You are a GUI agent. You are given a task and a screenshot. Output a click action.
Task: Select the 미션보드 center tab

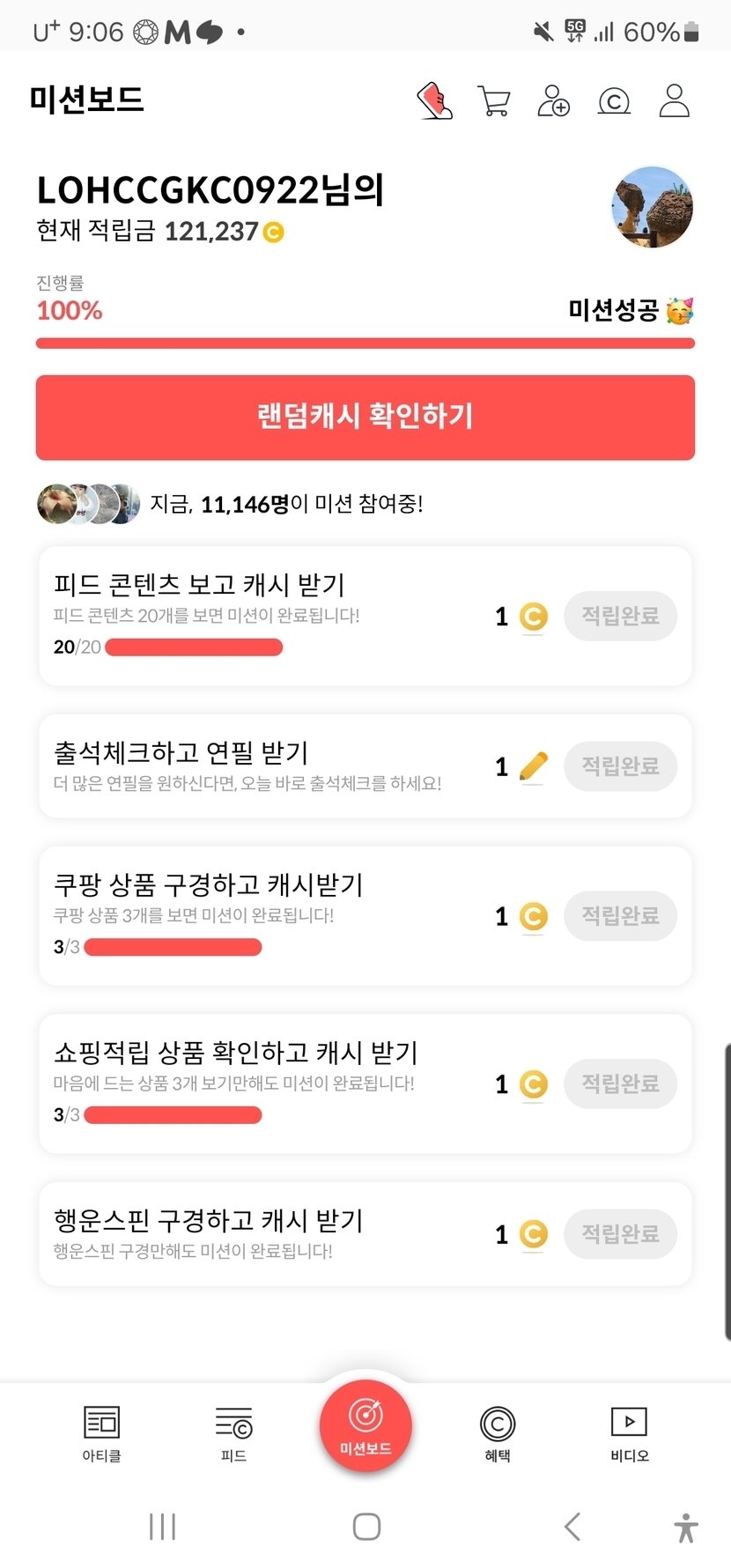(365, 1425)
